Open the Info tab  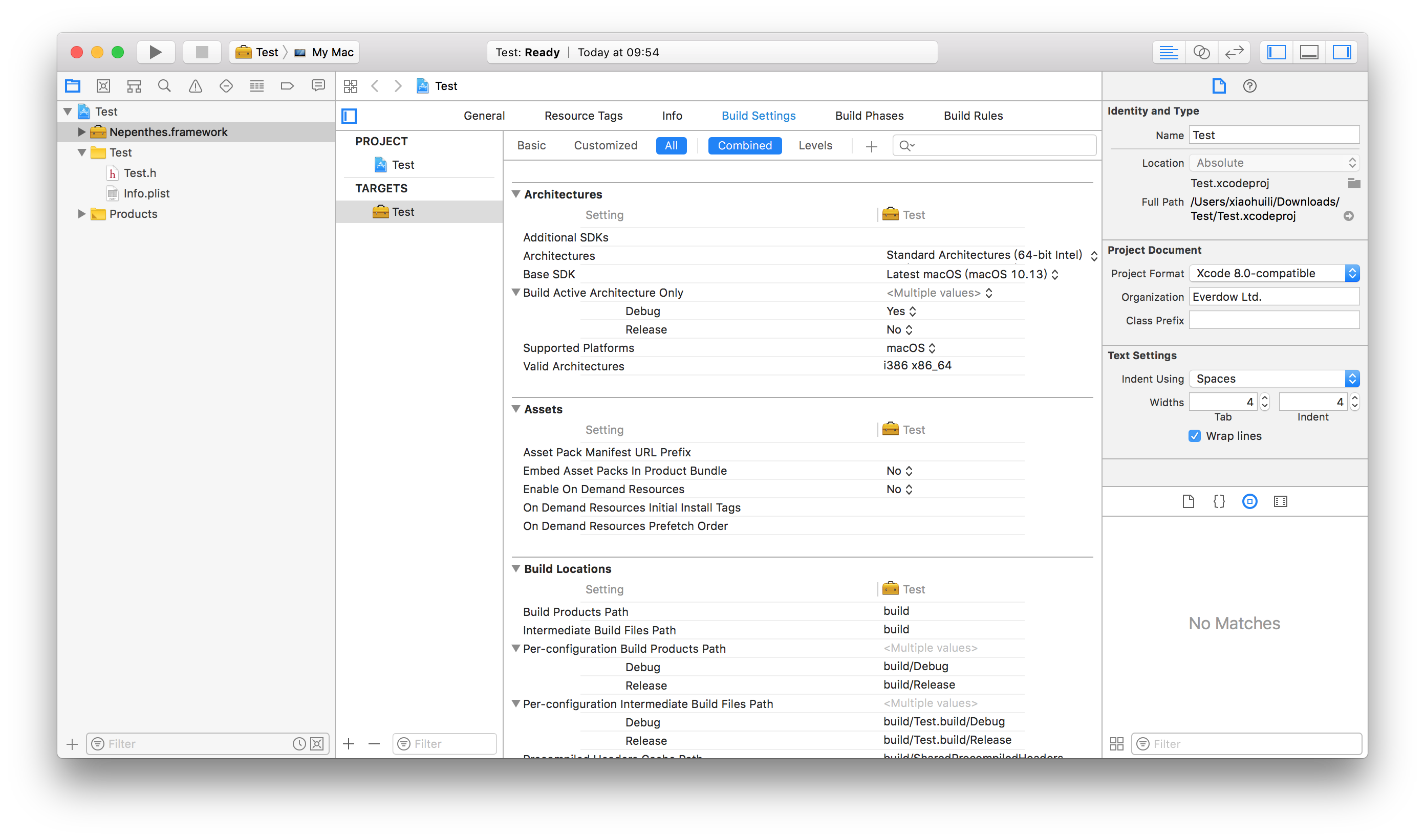point(672,116)
